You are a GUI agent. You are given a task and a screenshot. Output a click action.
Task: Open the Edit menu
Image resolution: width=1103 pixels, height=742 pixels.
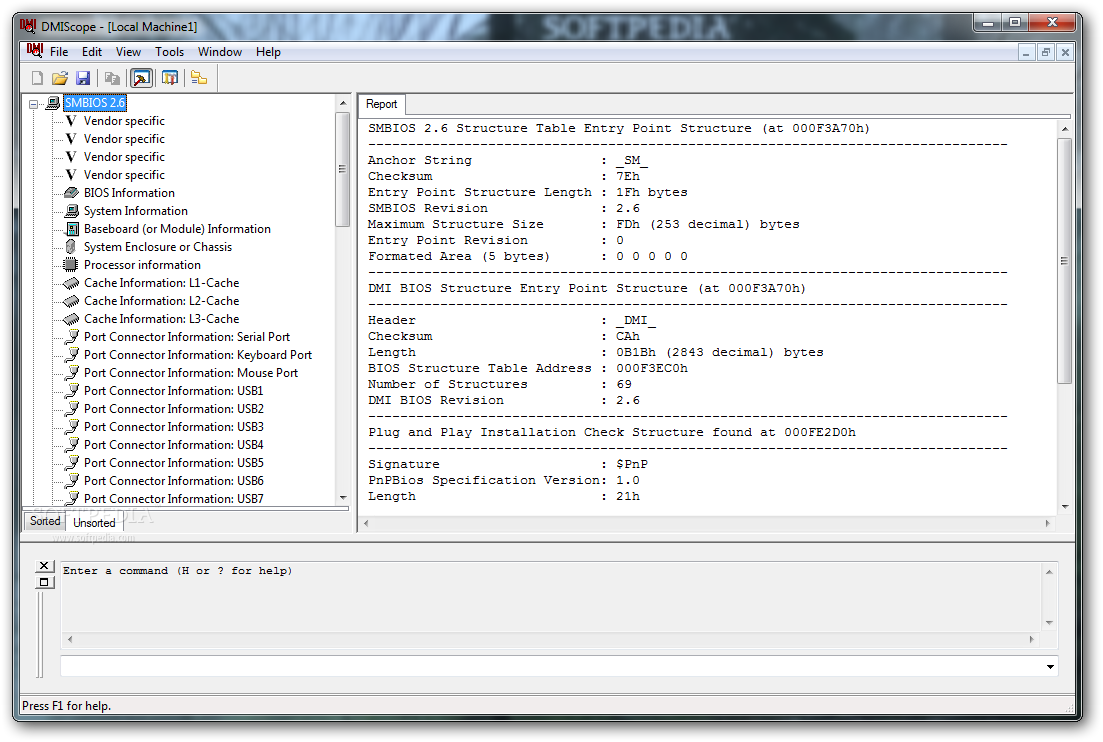91,51
